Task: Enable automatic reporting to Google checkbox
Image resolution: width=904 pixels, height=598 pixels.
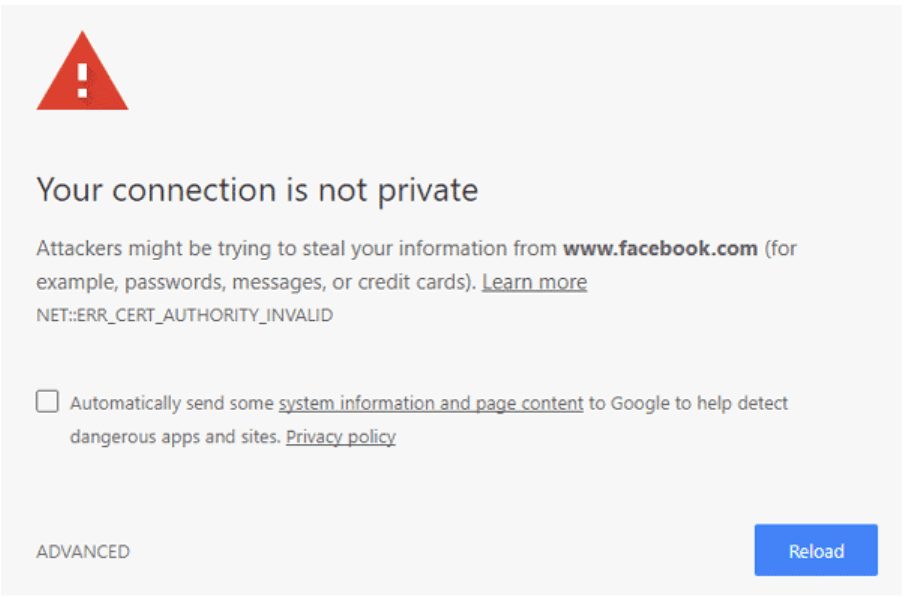Action: click(47, 401)
